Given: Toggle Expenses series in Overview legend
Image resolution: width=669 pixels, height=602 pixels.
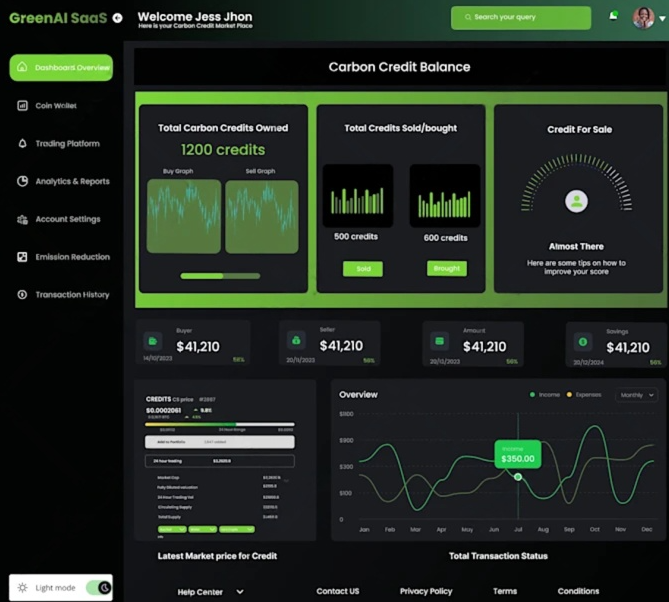Looking at the screenshot, I should click(584, 395).
